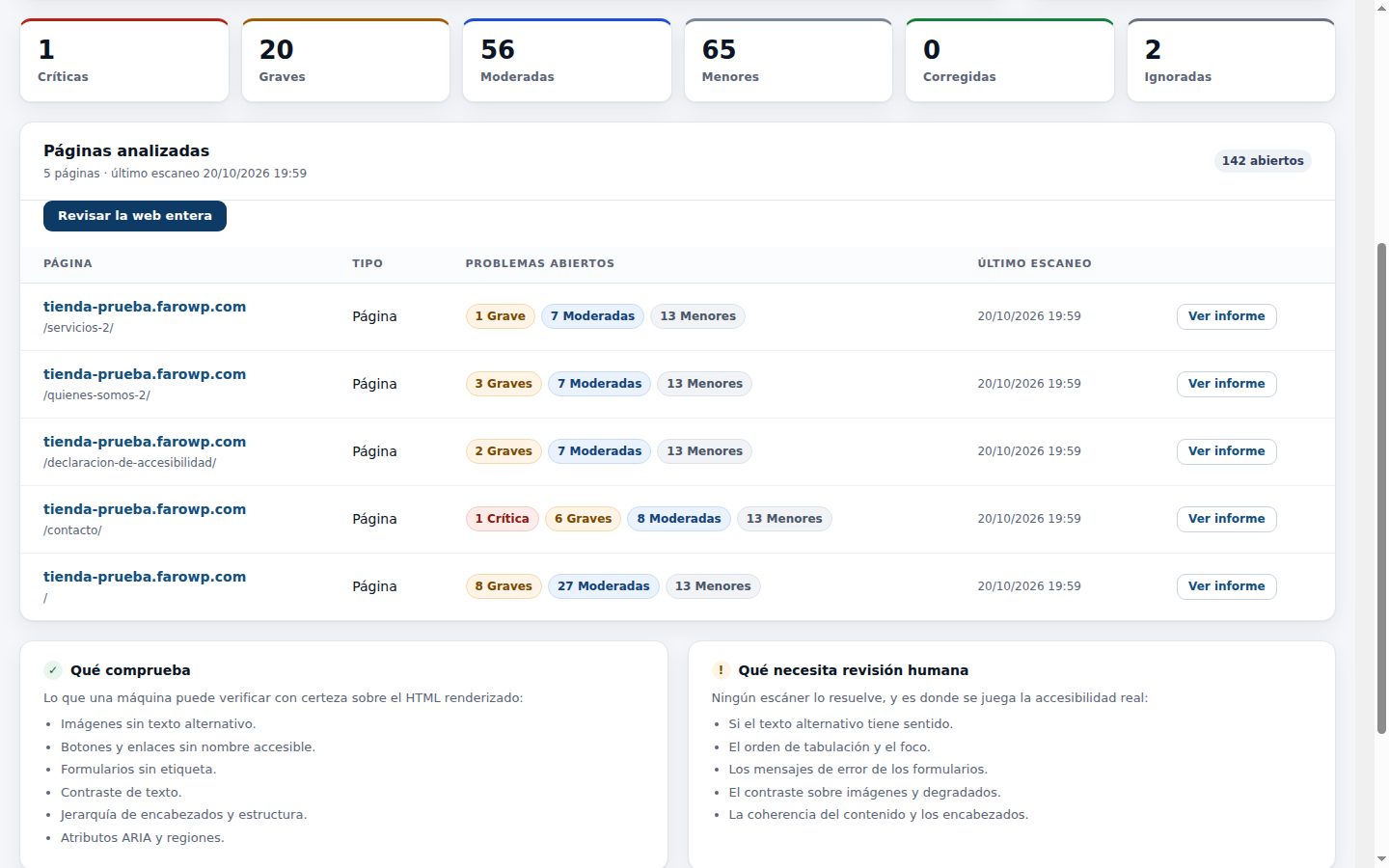
Task: Click the Problemas abiertos column header
Action: pos(540,263)
